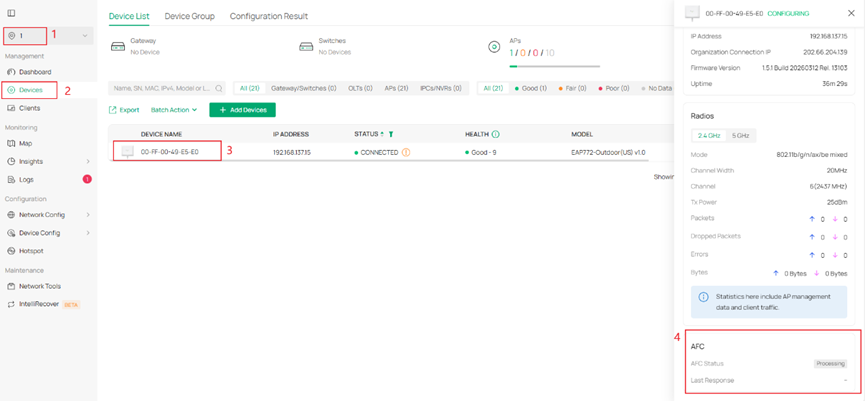Collapse the sidebar with the panel icon
The width and height of the screenshot is (865, 401).
pyautogui.click(x=11, y=13)
